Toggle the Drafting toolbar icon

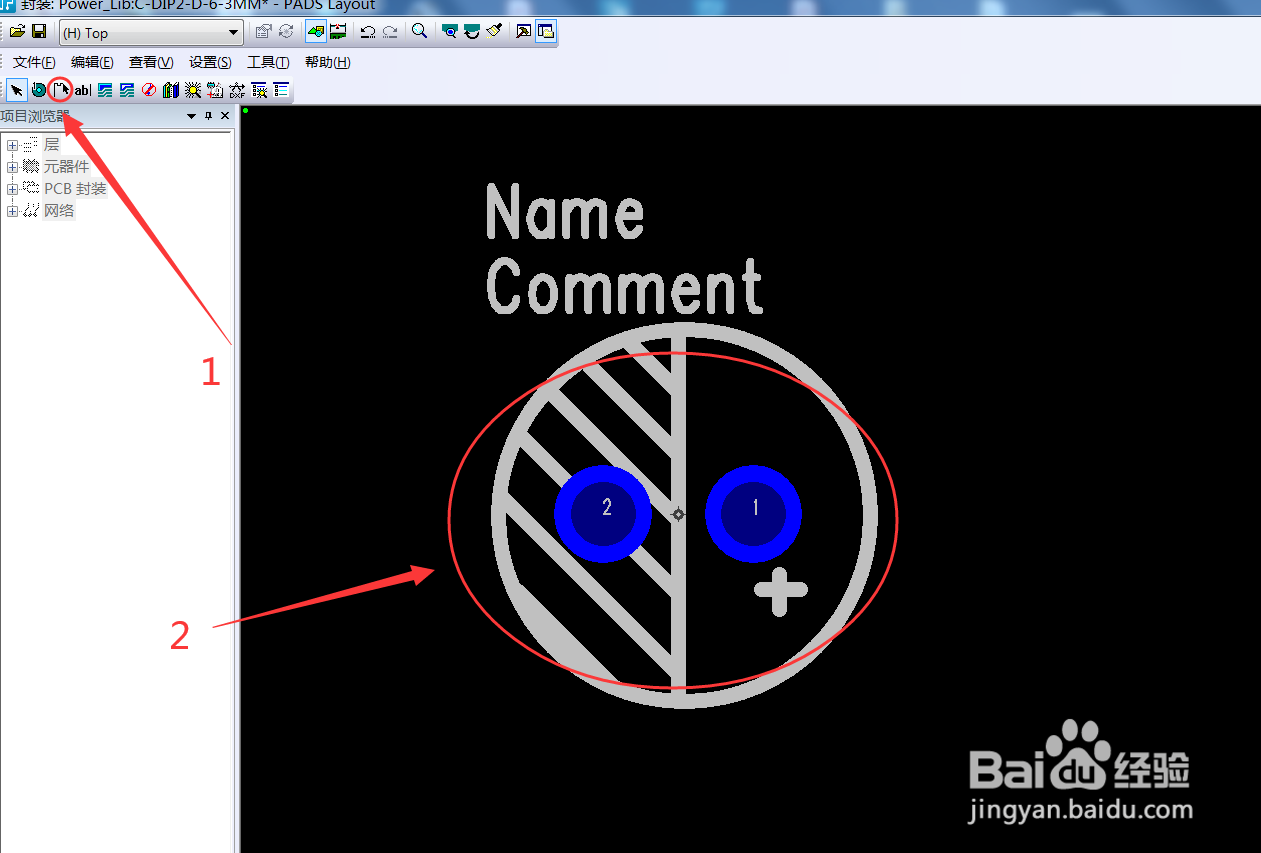(316, 32)
